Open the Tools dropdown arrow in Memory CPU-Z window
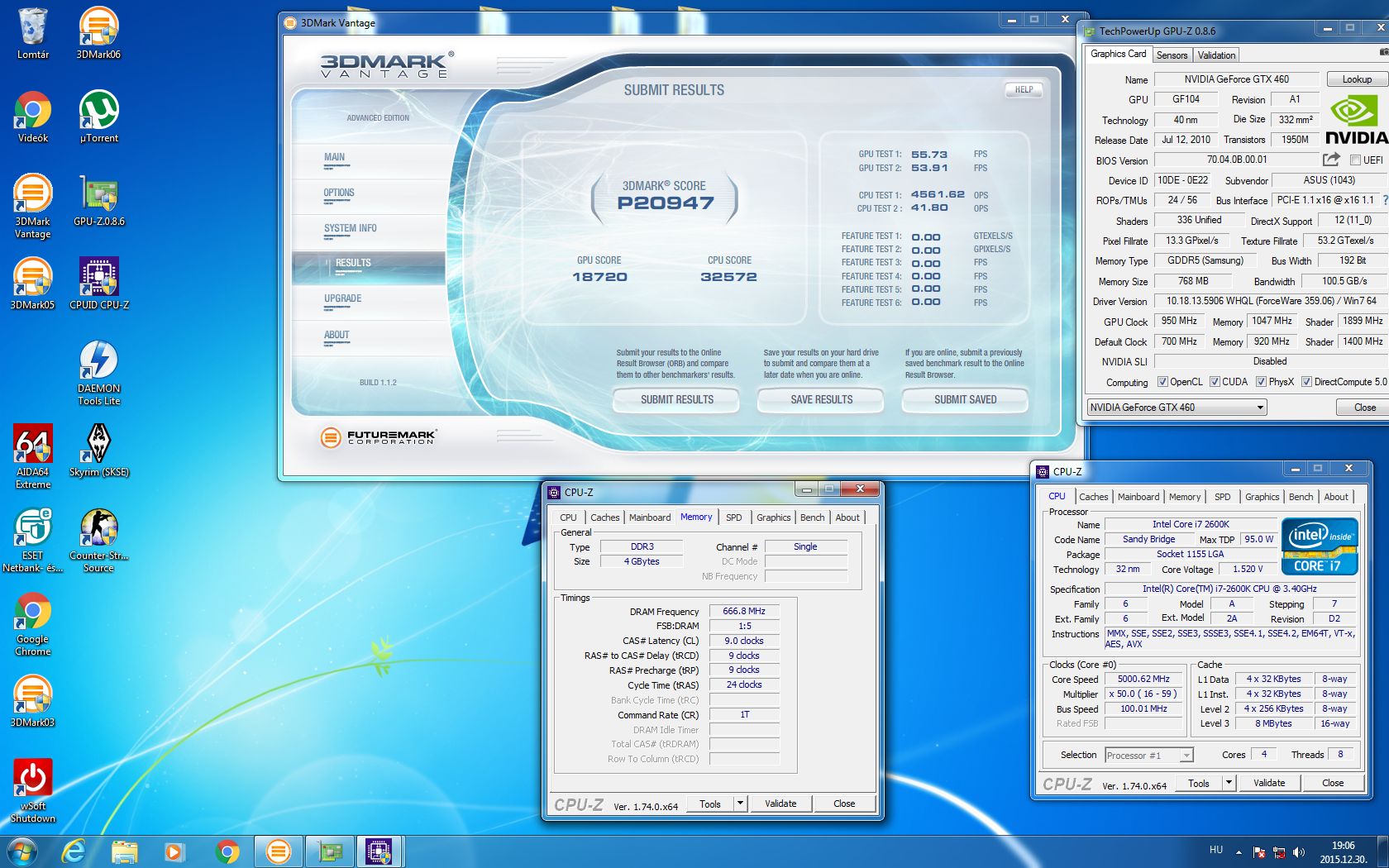This screenshot has height=868, width=1389. point(740,804)
